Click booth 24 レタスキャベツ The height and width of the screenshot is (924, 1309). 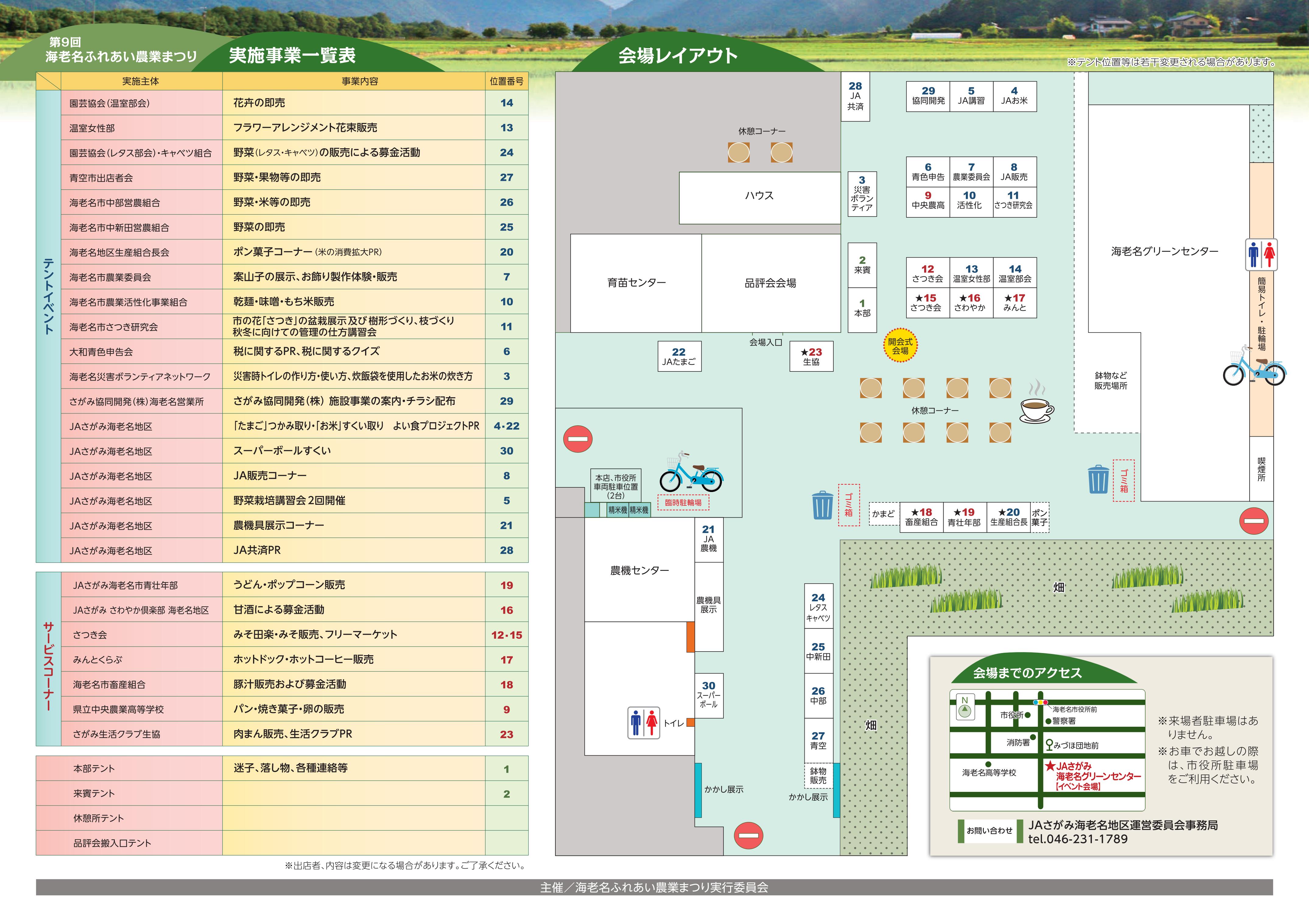click(819, 606)
